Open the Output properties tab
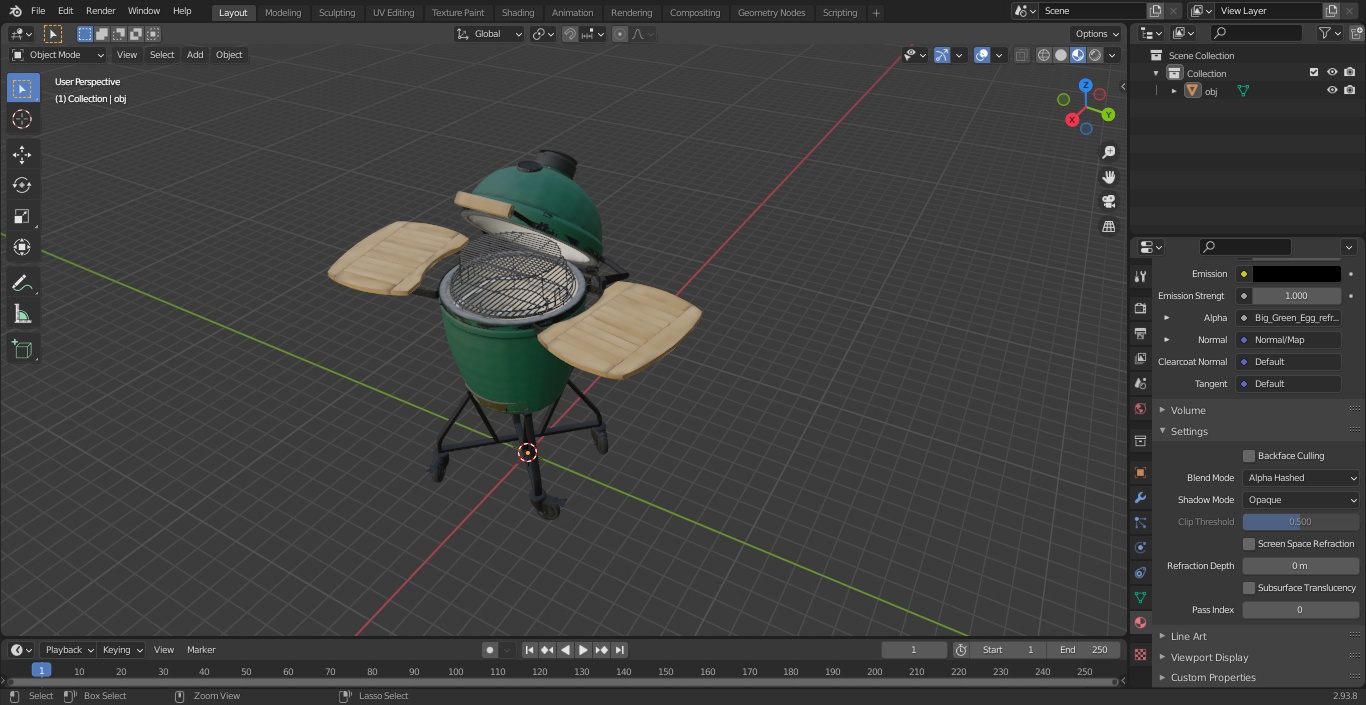The width and height of the screenshot is (1366, 705). (1140, 333)
